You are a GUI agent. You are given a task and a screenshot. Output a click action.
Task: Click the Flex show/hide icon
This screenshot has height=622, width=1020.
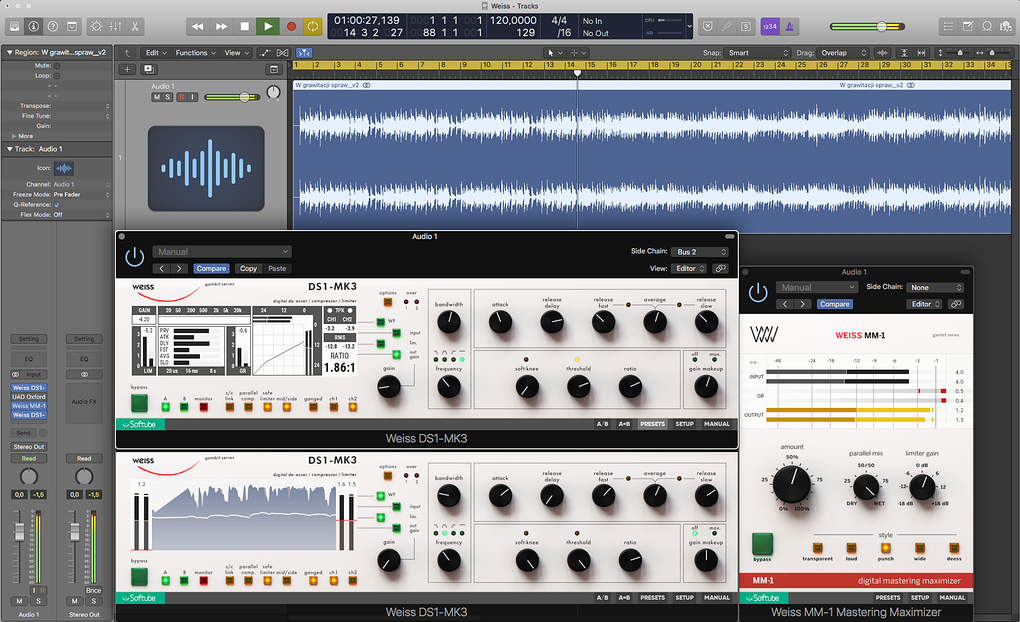pyautogui.click(x=282, y=53)
